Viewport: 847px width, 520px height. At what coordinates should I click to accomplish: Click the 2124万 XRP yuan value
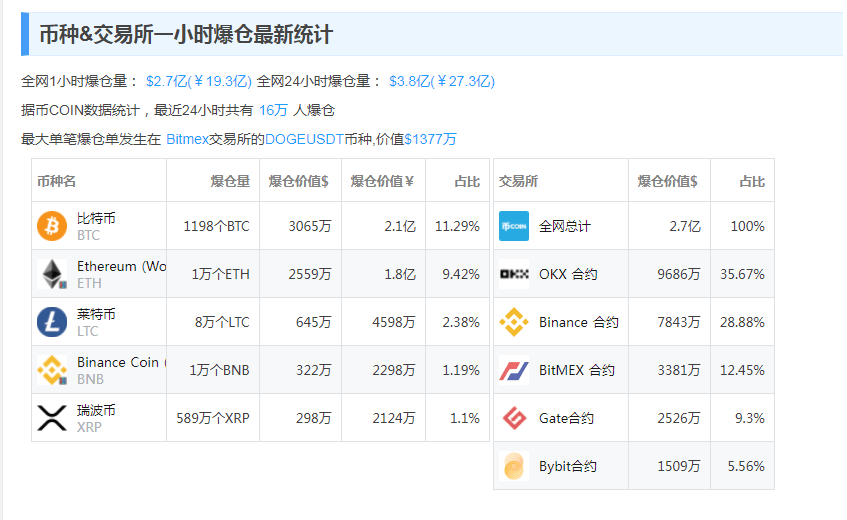click(394, 418)
